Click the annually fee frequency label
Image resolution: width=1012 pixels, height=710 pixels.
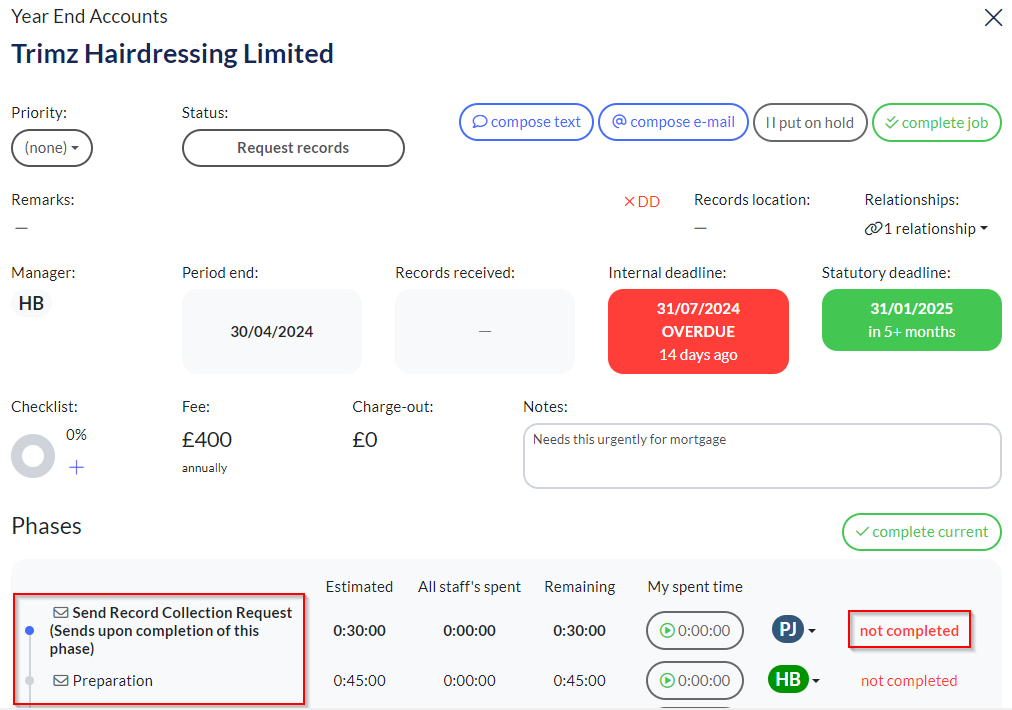[204, 468]
